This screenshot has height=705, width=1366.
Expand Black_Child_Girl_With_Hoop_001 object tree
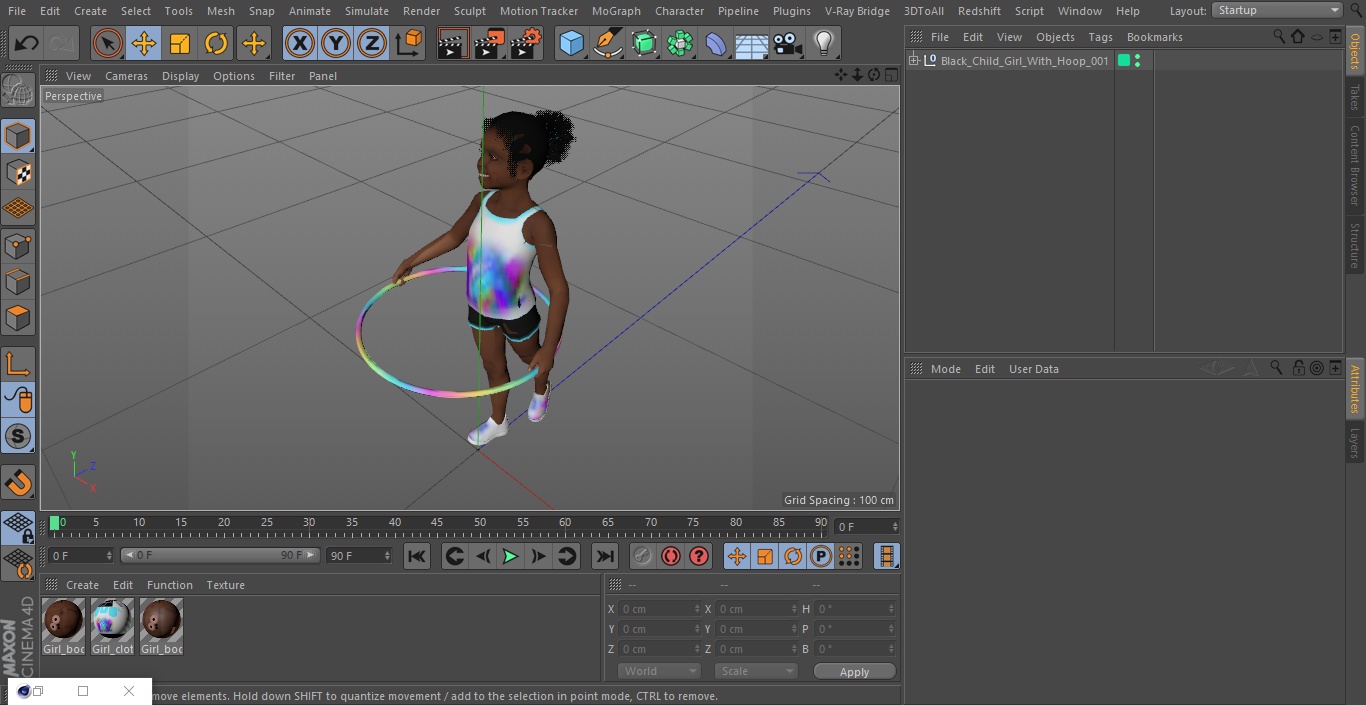(x=913, y=61)
